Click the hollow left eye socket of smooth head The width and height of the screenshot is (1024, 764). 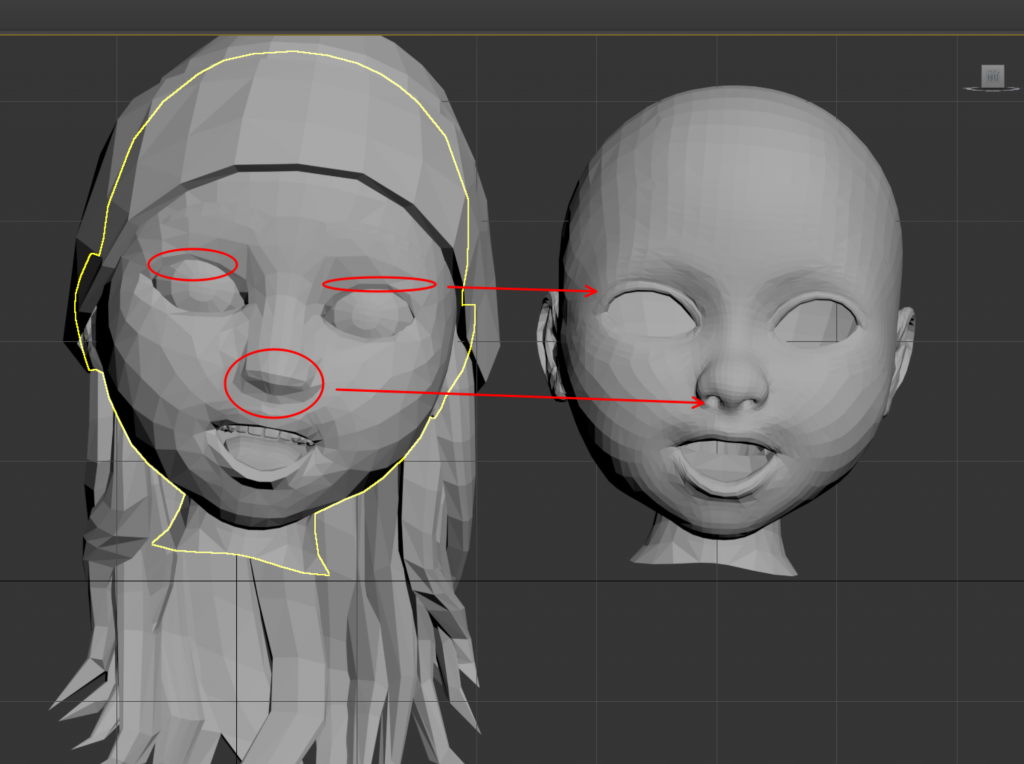pyautogui.click(x=650, y=315)
